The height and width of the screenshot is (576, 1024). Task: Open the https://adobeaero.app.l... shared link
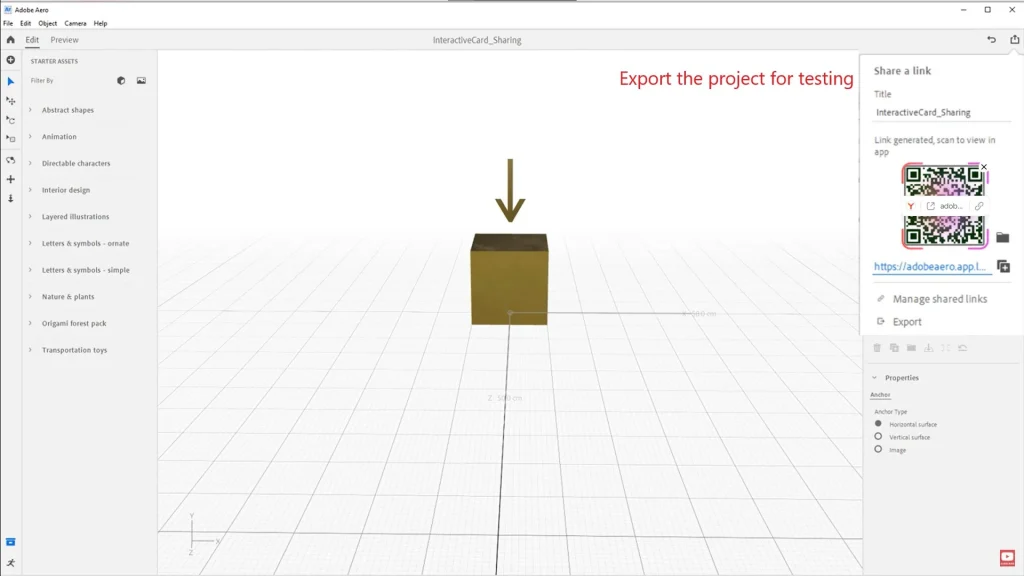pos(930,266)
